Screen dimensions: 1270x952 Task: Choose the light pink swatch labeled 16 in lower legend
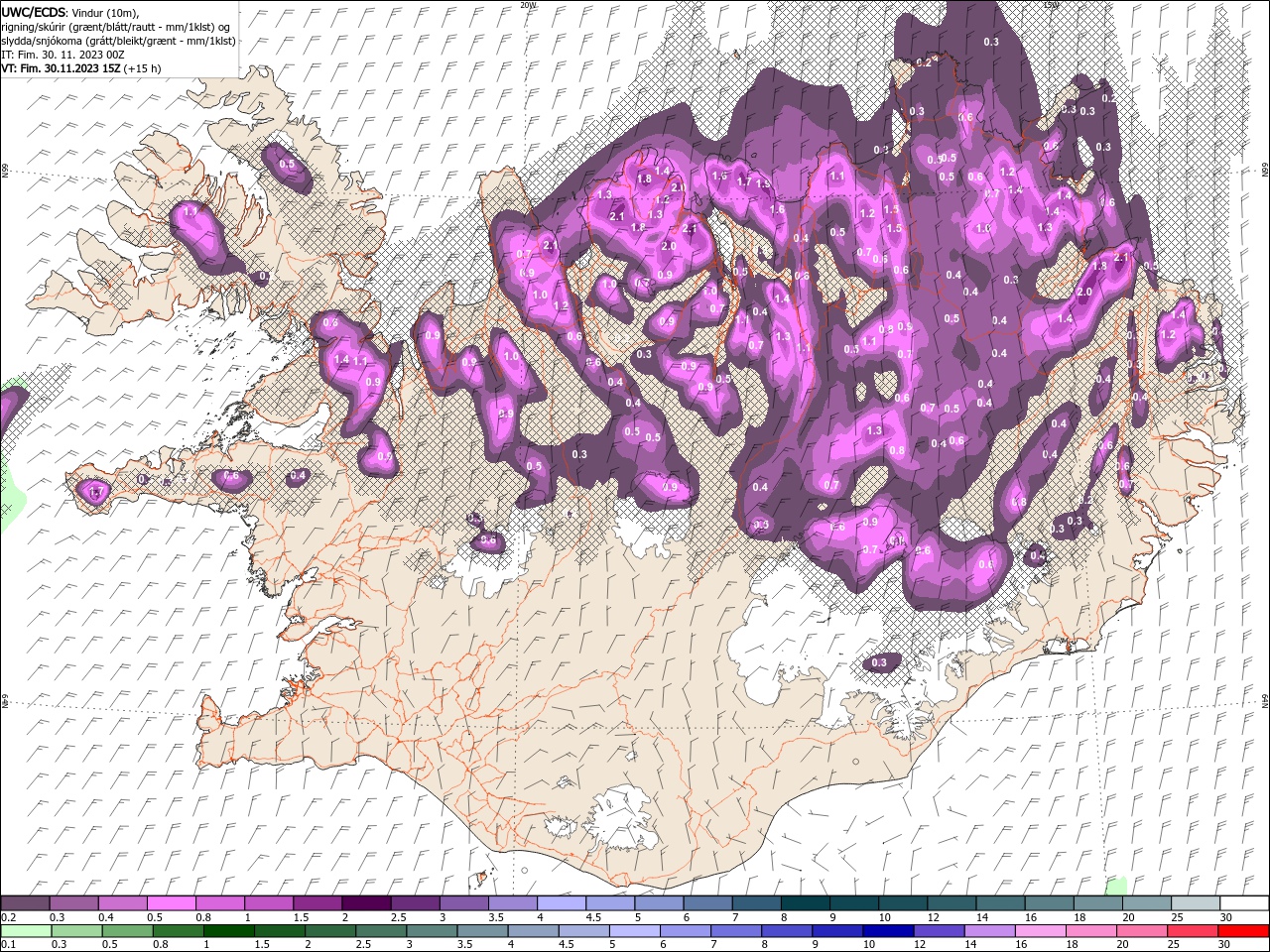point(1039,931)
